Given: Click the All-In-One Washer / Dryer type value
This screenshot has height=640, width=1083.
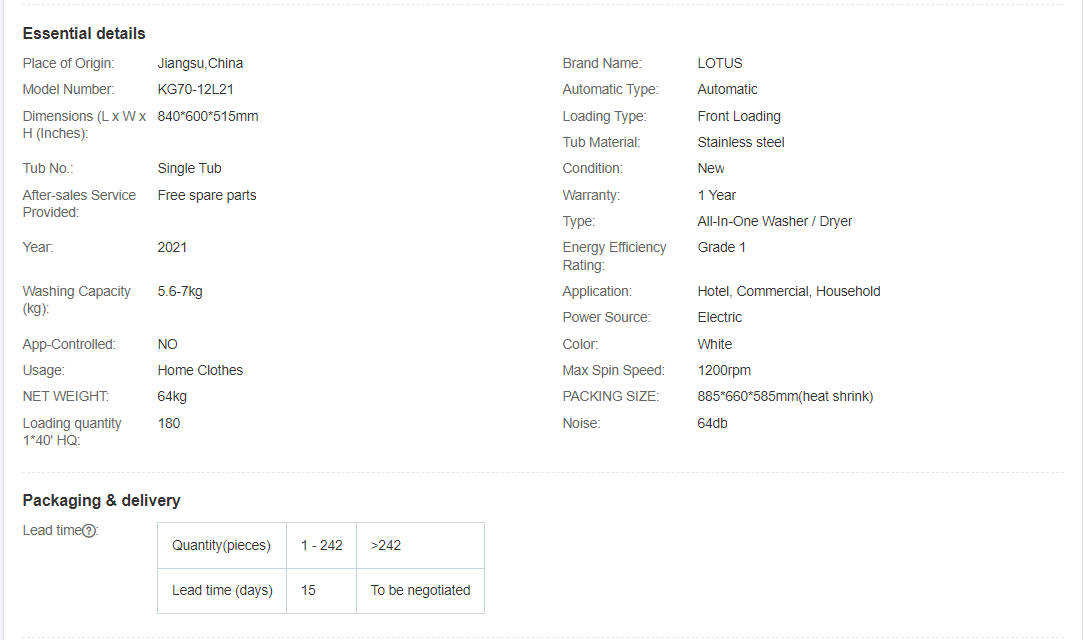Looking at the screenshot, I should [x=775, y=221].
